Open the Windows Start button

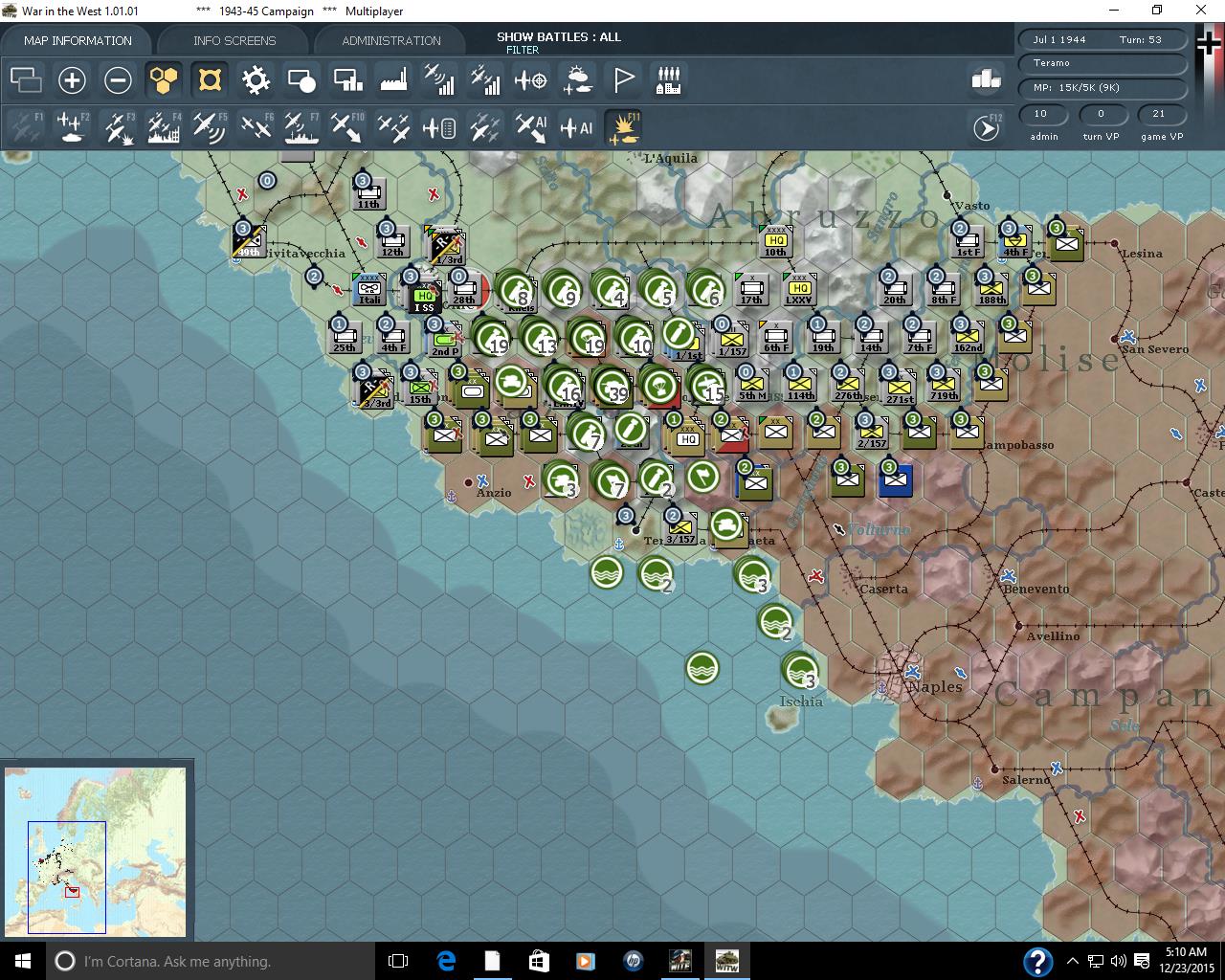[23, 961]
